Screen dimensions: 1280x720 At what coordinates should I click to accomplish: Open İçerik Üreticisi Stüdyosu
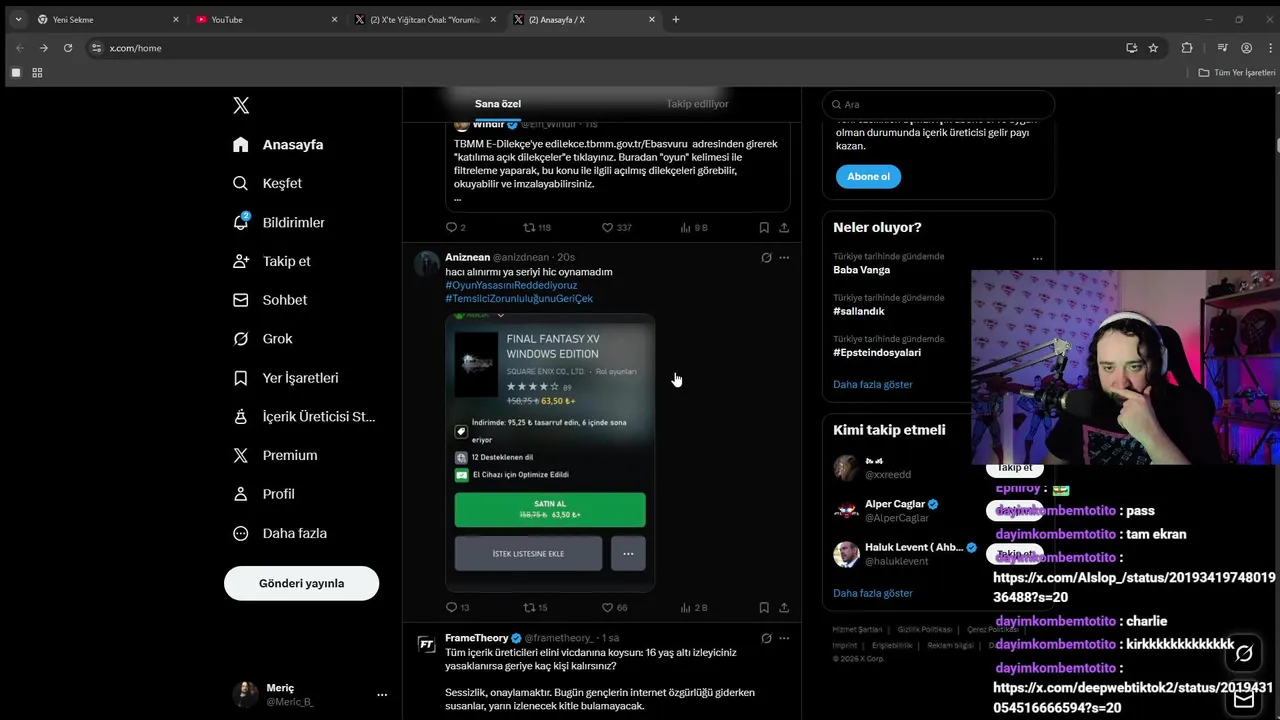(303, 416)
